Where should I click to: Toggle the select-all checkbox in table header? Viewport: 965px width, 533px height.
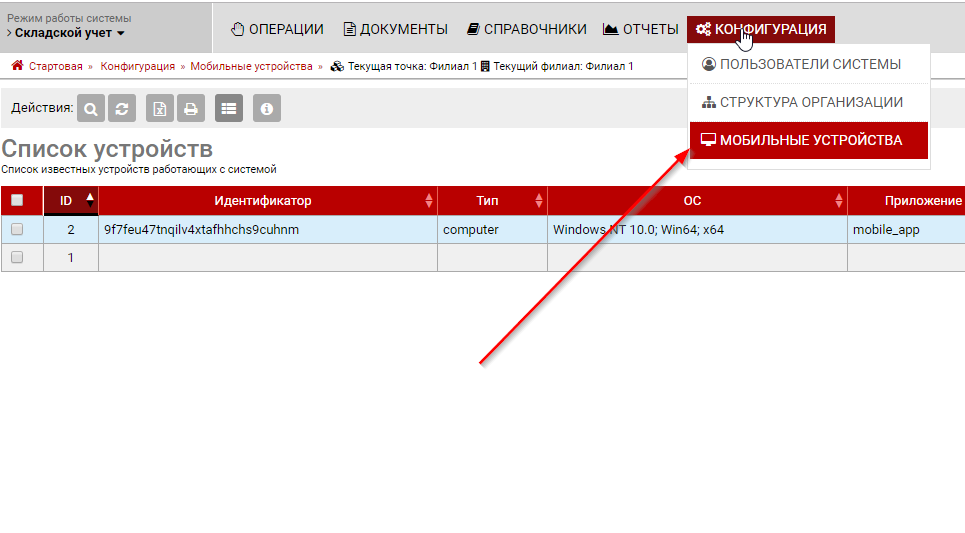click(17, 200)
